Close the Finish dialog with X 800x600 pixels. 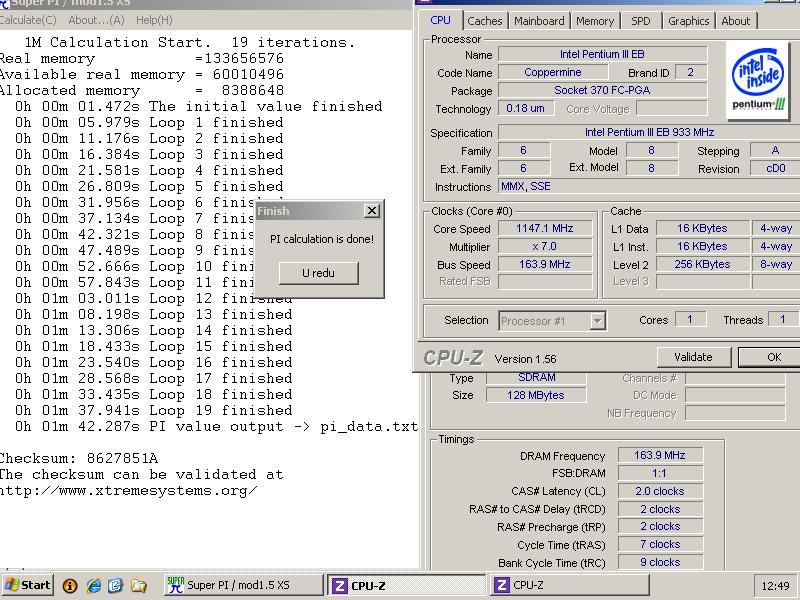point(372,210)
